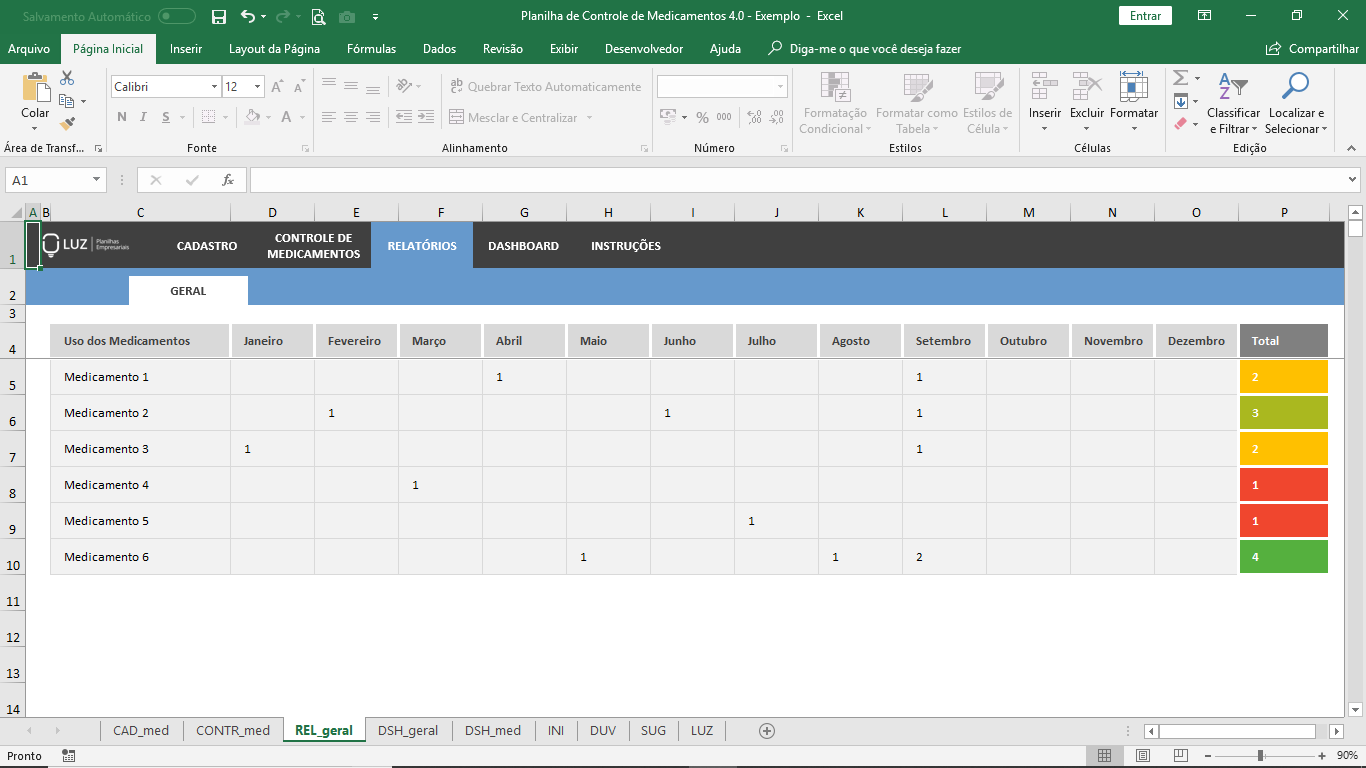Toggle italic I formatting button

click(143, 117)
